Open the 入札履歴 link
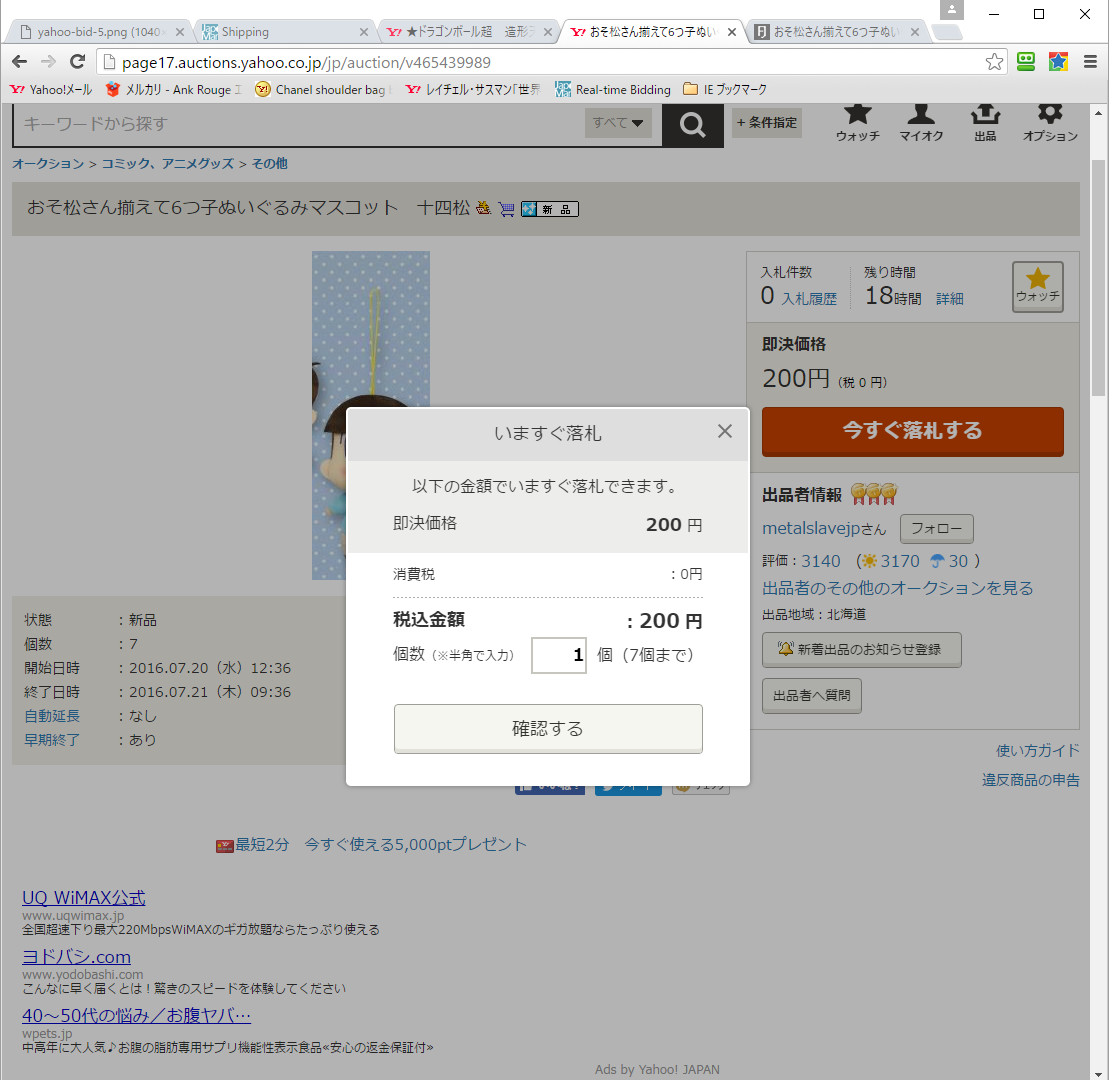1109x1080 pixels. pyautogui.click(x=809, y=299)
